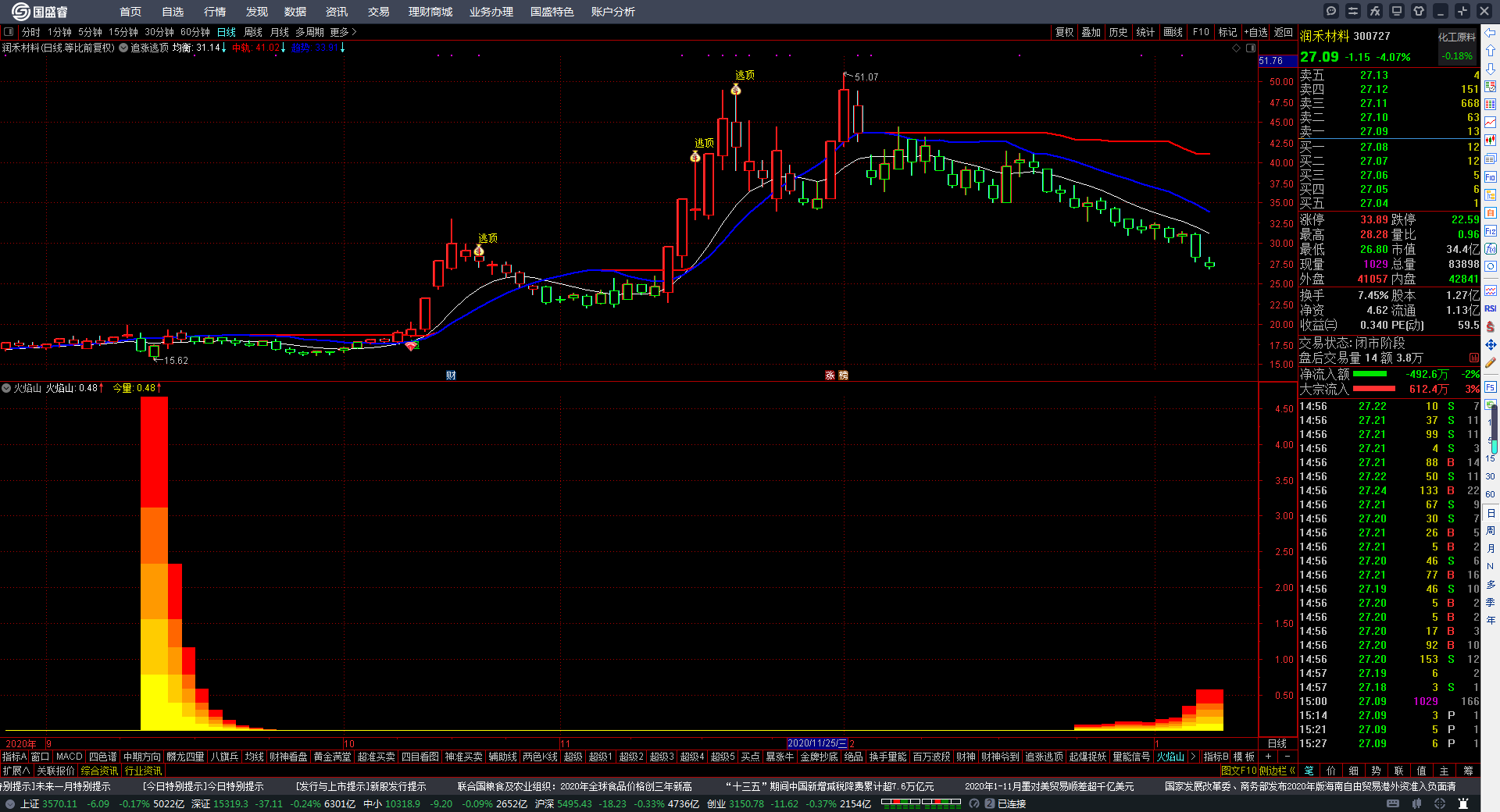The width and height of the screenshot is (1500, 812).
Task: Toggle 复权 price adjustment
Action: (1064, 32)
